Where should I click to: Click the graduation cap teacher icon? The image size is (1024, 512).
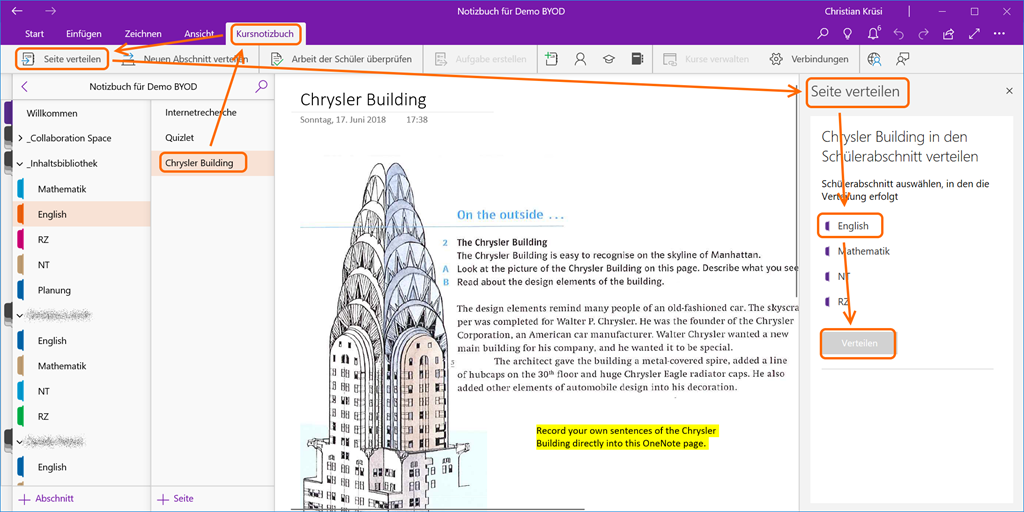point(608,59)
